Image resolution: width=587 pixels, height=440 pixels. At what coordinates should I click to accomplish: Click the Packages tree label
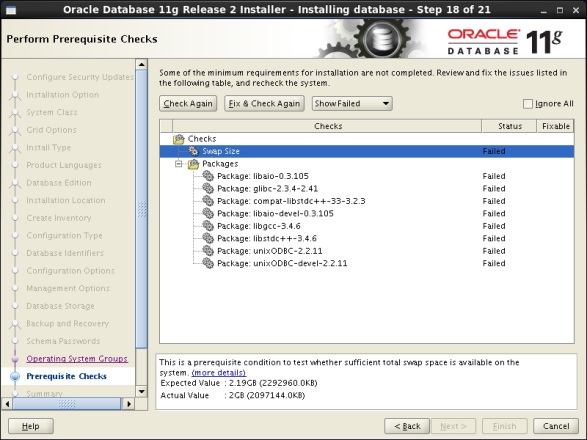[x=220, y=164]
